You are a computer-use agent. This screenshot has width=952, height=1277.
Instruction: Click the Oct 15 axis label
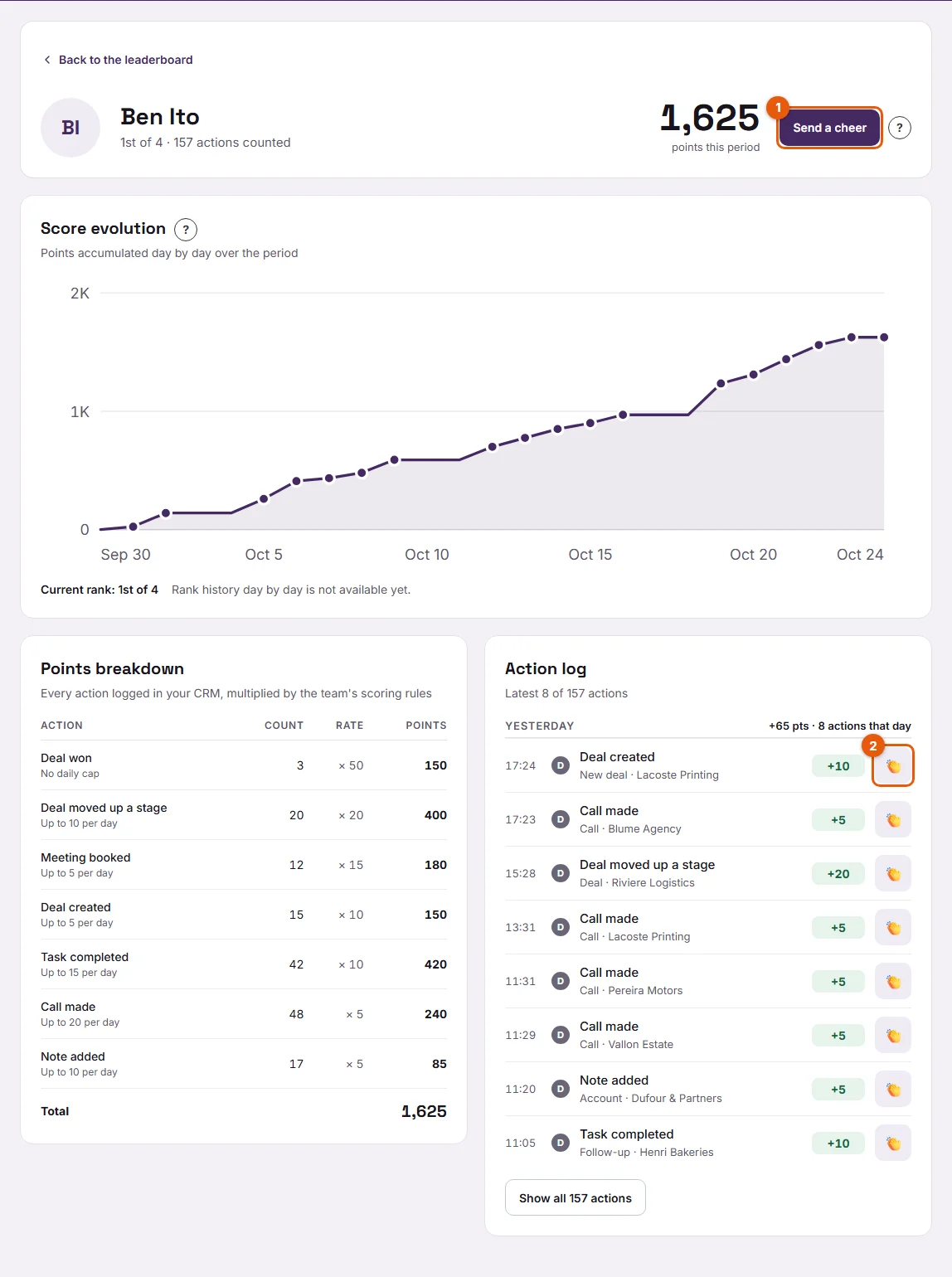pos(590,555)
